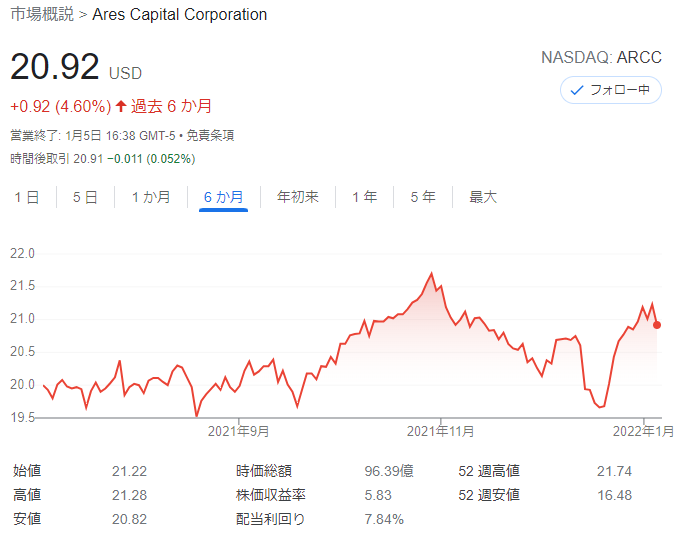Image resolution: width=688 pixels, height=546 pixels.
Task: Click the chart peak near 2021年11月
Action: click(x=431, y=273)
